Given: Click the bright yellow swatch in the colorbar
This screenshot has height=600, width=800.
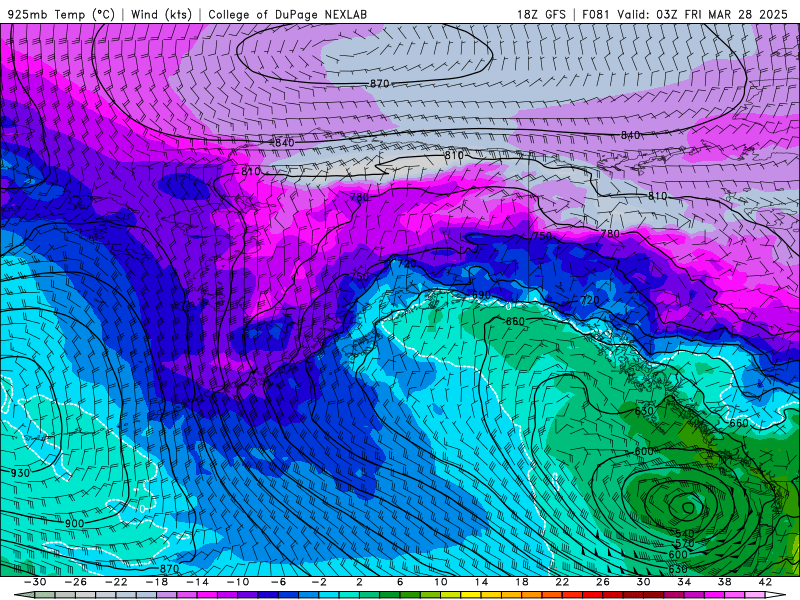Looking at the screenshot, I should tap(470, 594).
